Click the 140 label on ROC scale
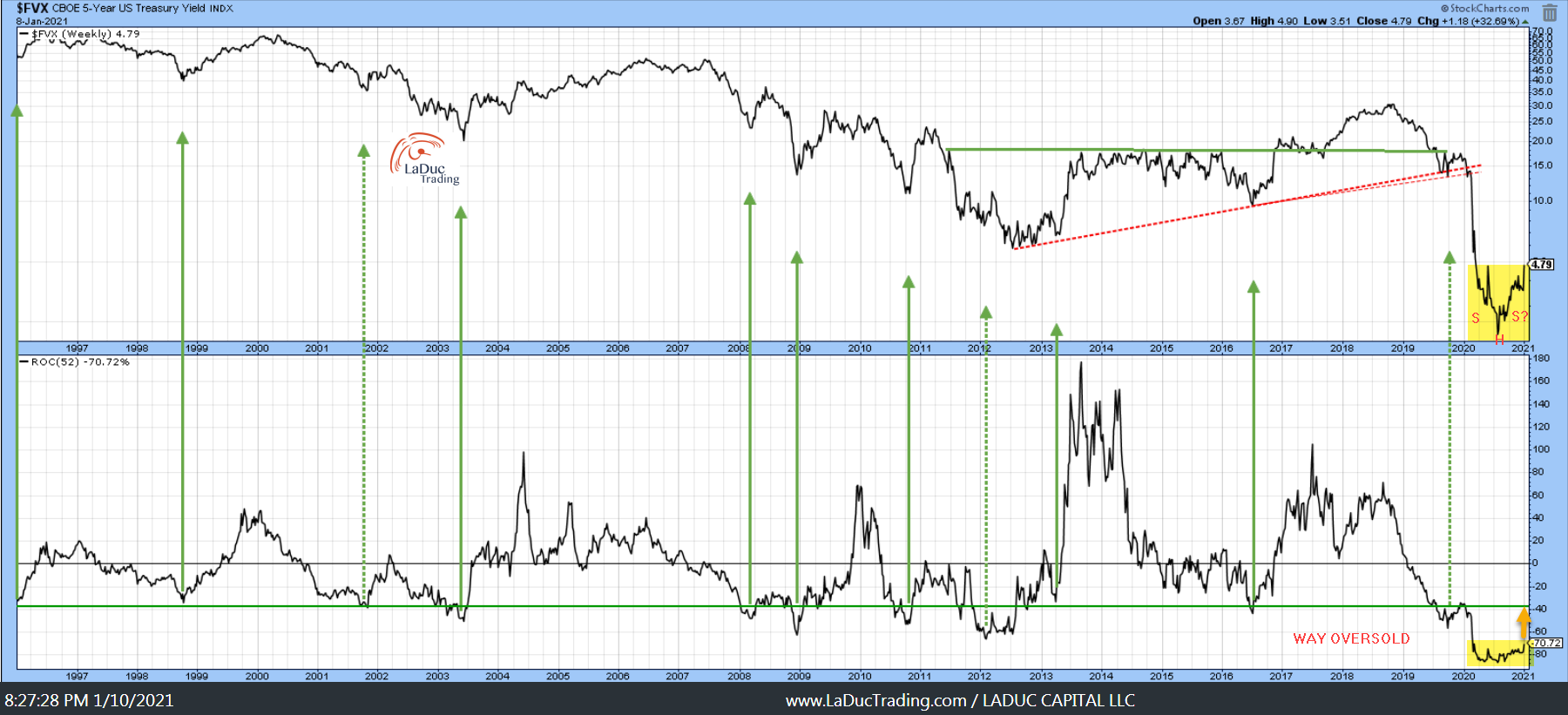This screenshot has width=1568, height=715. click(x=1541, y=404)
